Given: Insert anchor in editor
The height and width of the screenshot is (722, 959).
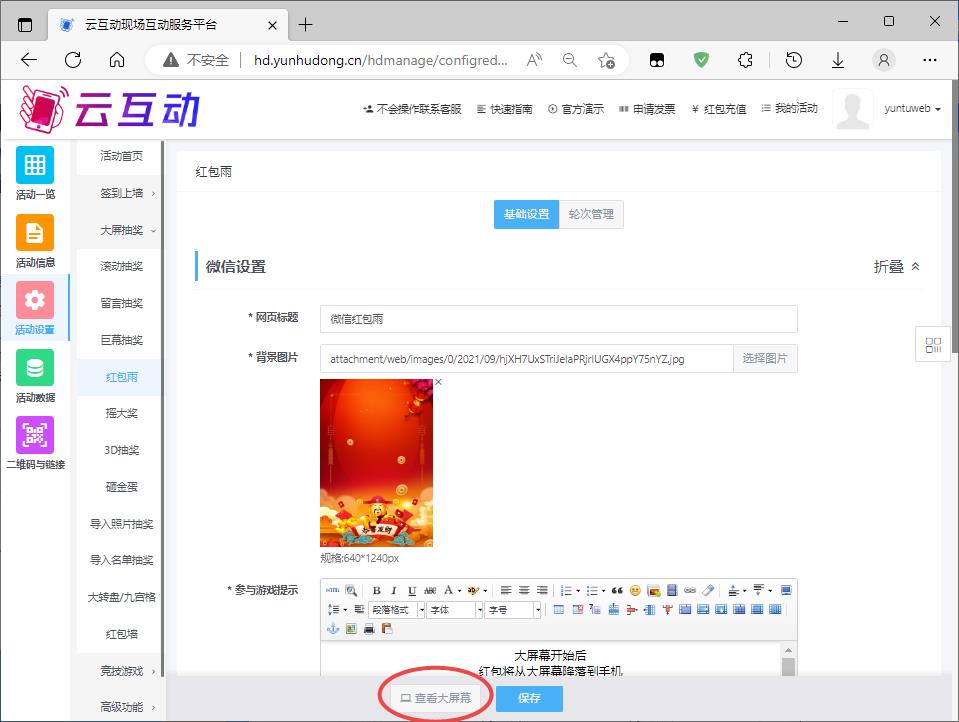Looking at the screenshot, I should click(x=333, y=628).
